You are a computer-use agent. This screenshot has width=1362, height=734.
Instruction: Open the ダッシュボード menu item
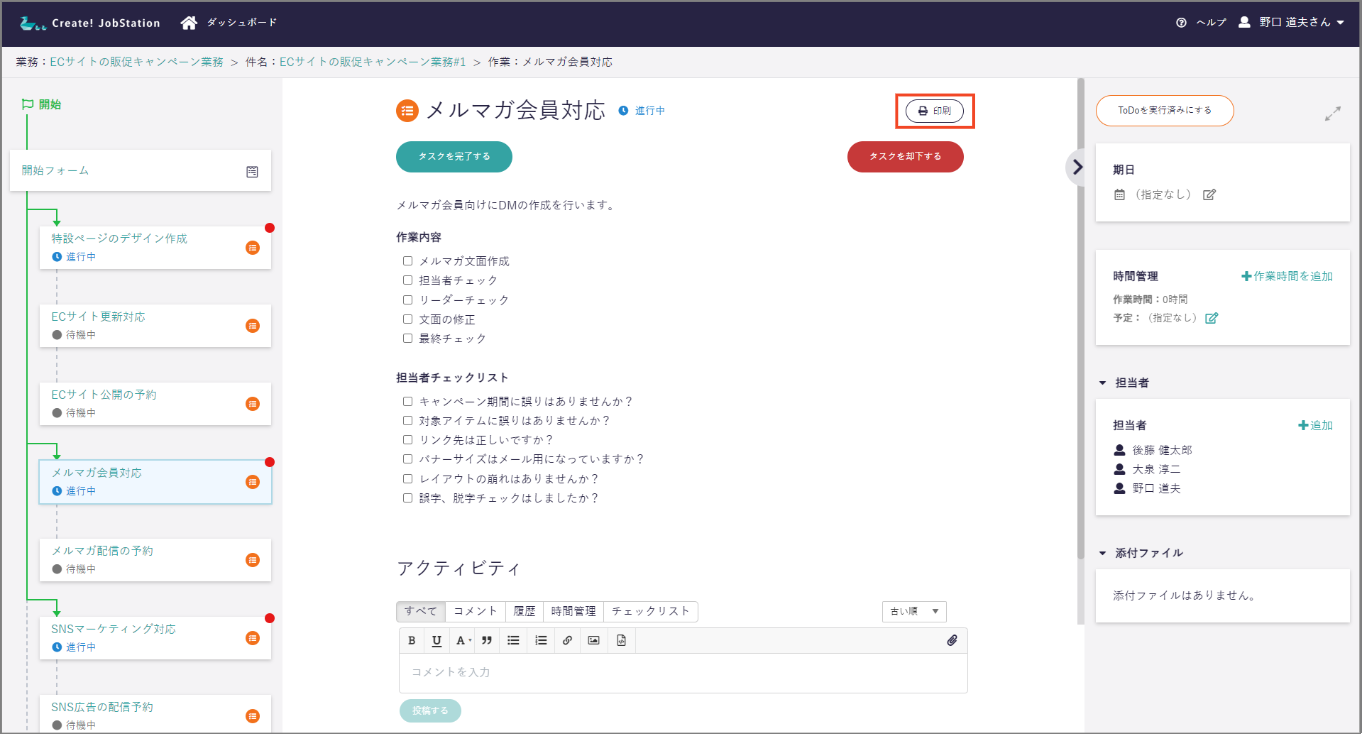coord(242,22)
